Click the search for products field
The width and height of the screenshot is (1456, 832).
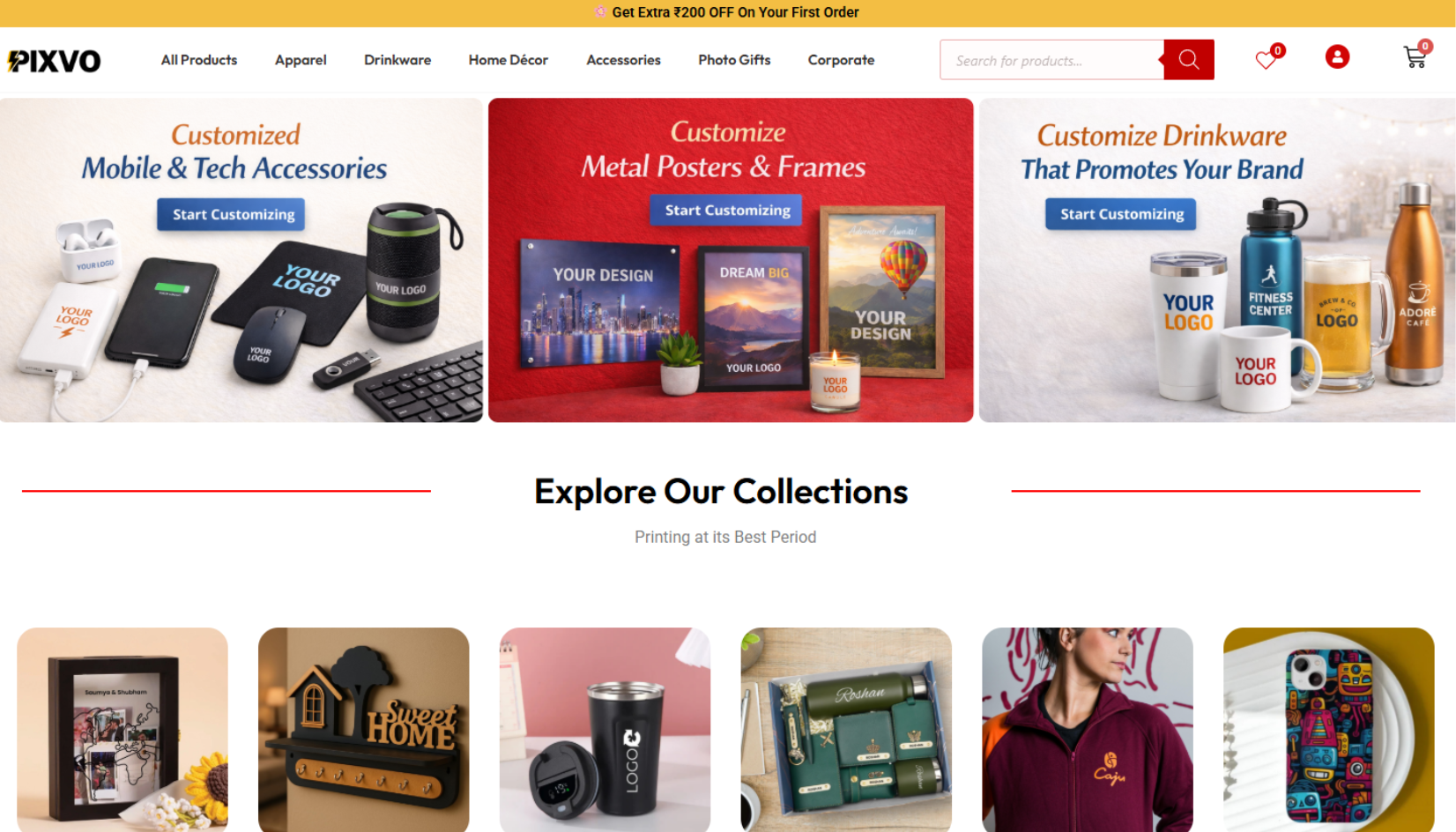point(1051,60)
